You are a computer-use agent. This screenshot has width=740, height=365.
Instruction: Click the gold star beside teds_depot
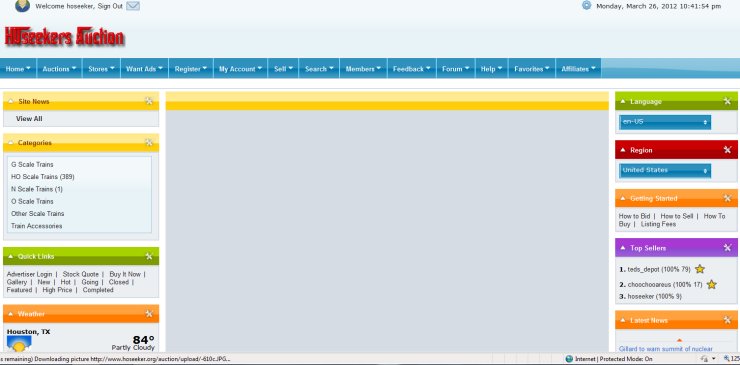coord(700,269)
